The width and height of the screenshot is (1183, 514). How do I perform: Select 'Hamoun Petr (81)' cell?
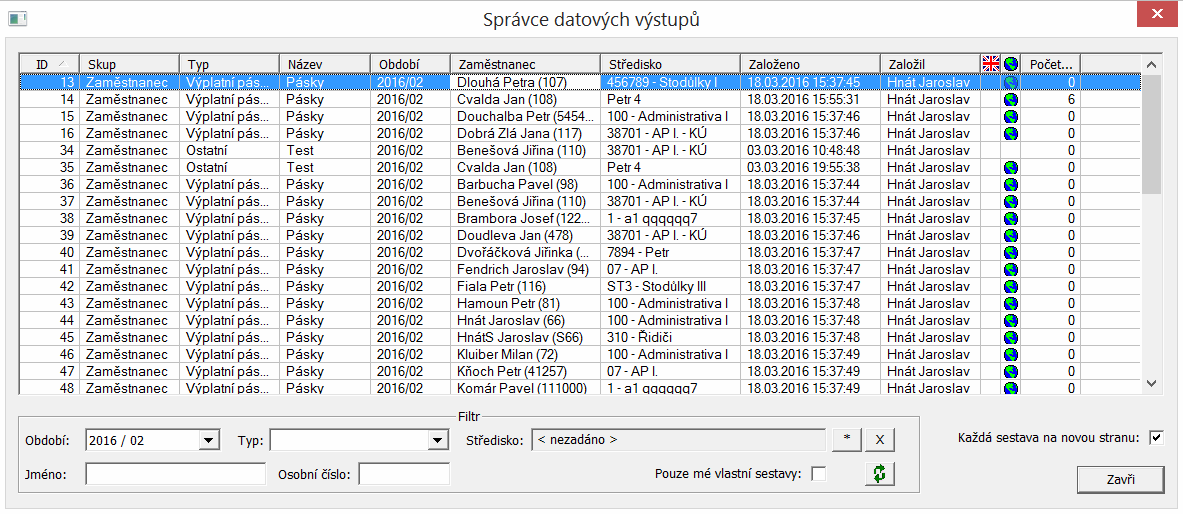[x=525, y=303]
